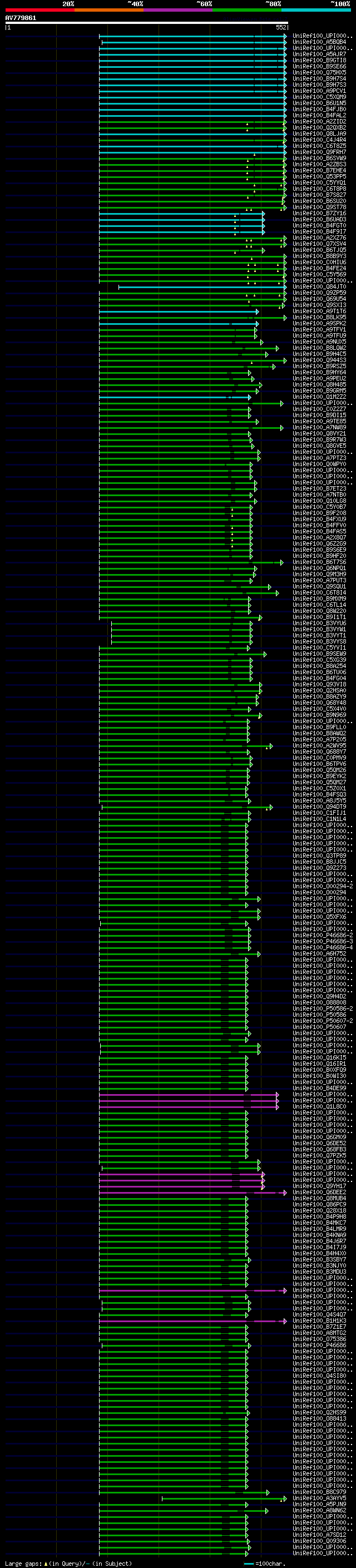Screen dimensions: 356x1568
Task: Click the UniRef100_A7NW89 hit label
Action: tap(319, 427)
